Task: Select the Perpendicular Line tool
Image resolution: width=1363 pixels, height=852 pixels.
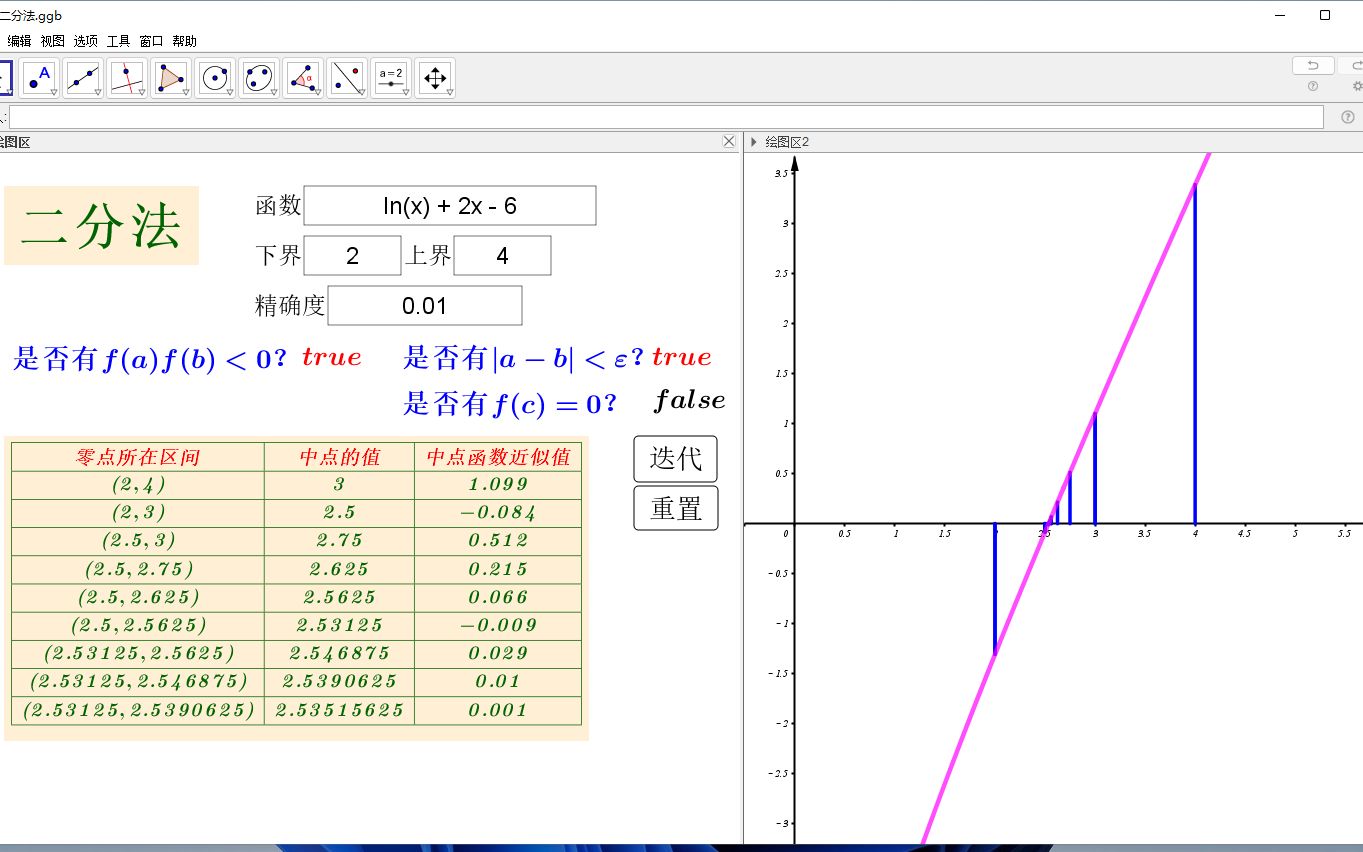Action: tap(126, 75)
